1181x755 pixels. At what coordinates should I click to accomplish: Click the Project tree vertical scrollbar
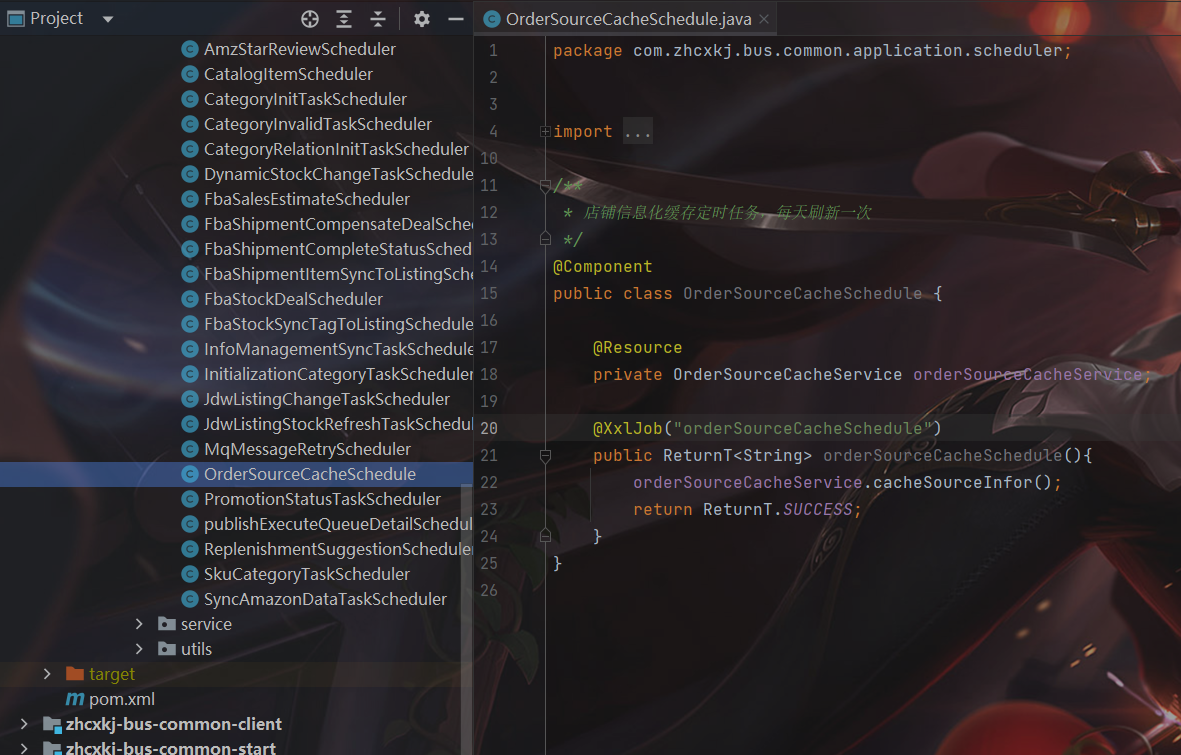(467, 618)
